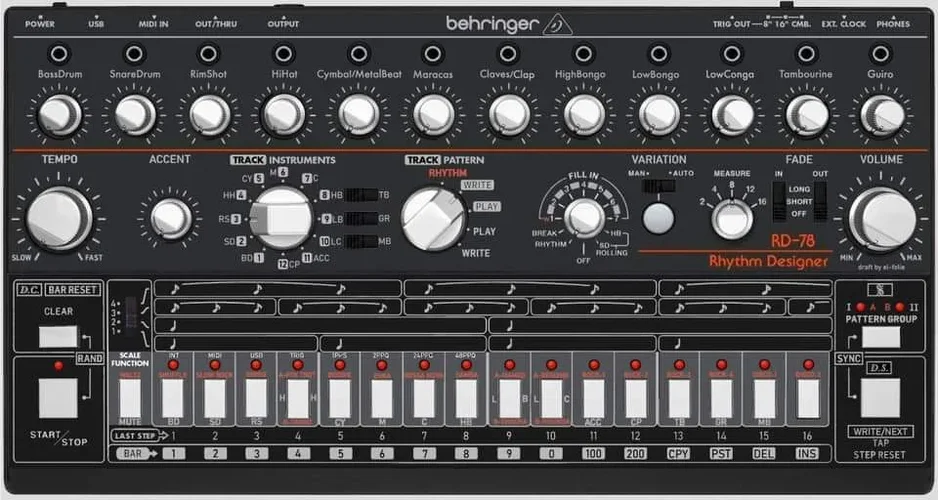Click the LowConga level knob
The image size is (938, 500).
(732, 115)
